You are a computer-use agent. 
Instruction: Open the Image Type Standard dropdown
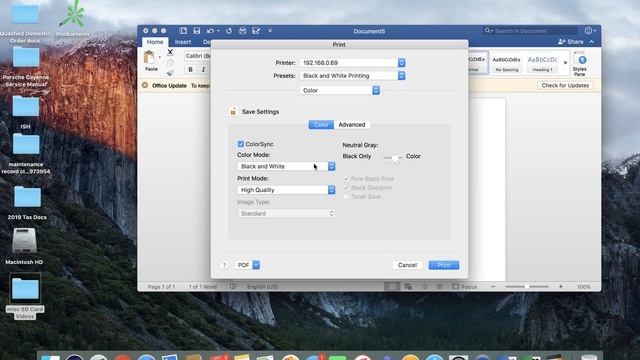click(286, 213)
